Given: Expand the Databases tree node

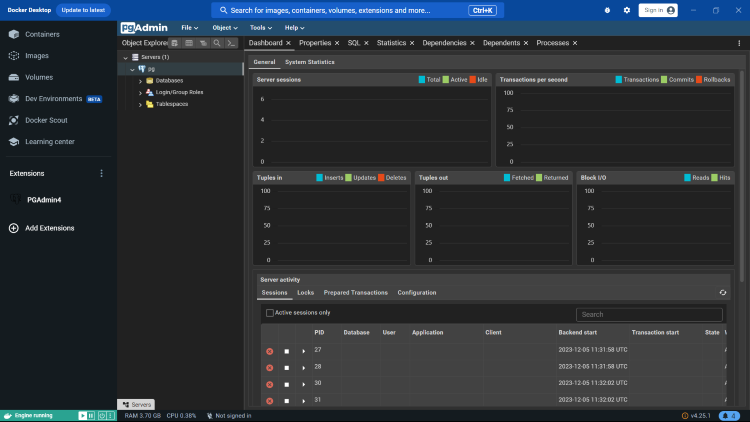Looking at the screenshot, I should [x=141, y=80].
